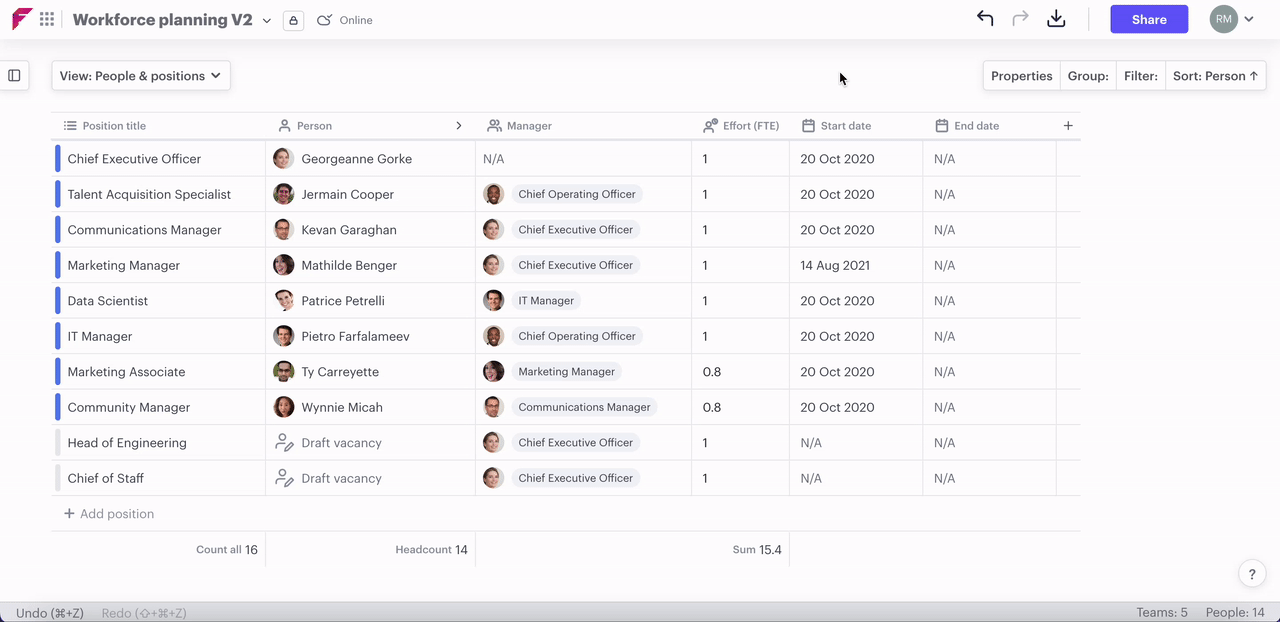
Task: Open the apps grid icon
Action: click(x=47, y=20)
